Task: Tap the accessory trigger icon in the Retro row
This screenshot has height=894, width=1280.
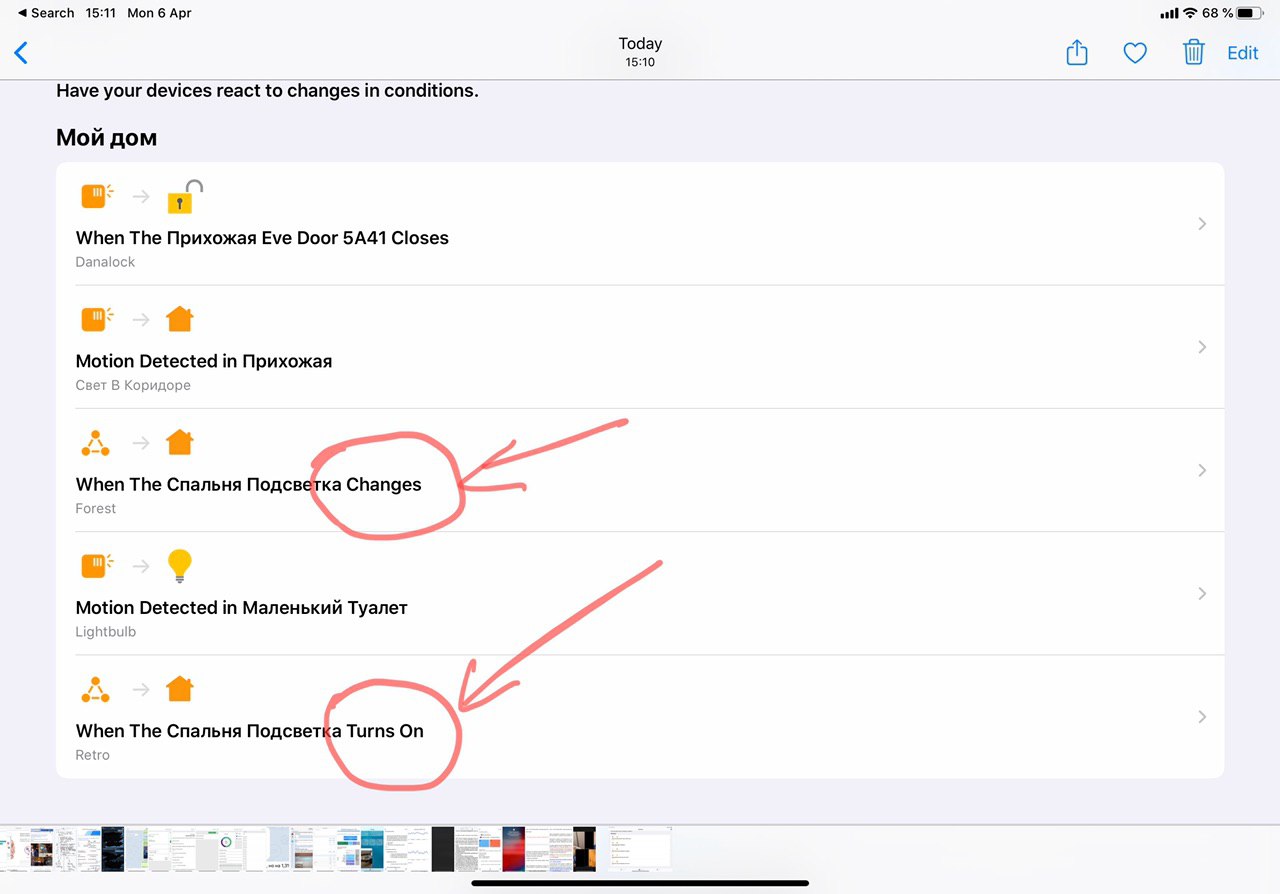Action: [x=96, y=690]
